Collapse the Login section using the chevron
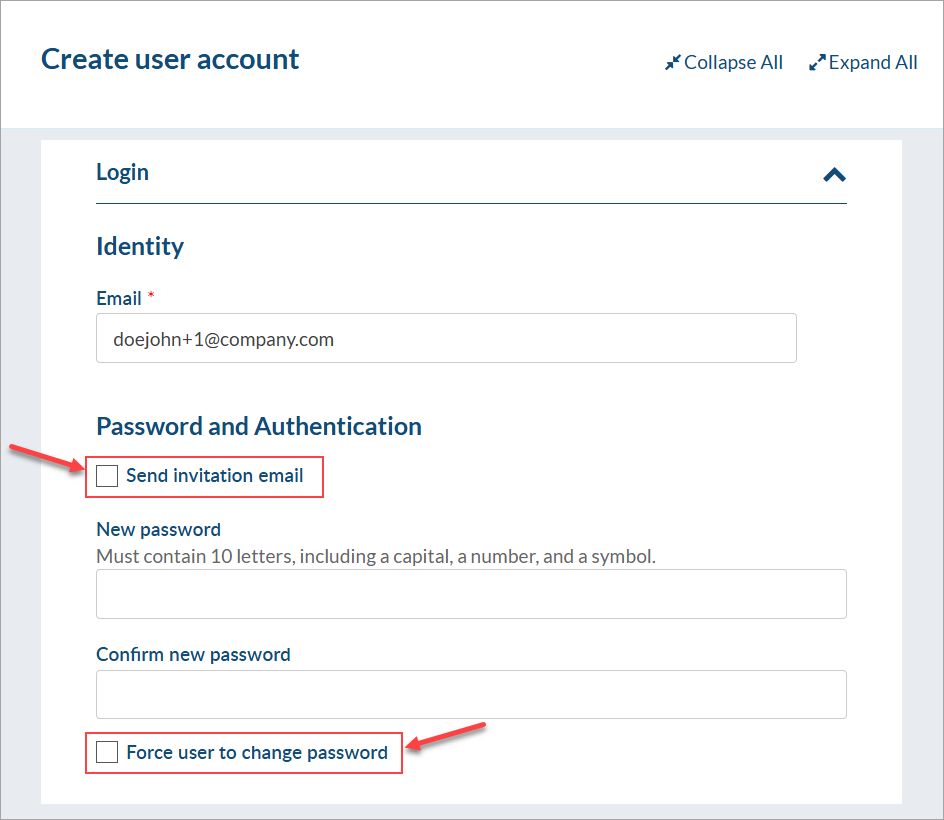Image resolution: width=944 pixels, height=820 pixels. [834, 175]
